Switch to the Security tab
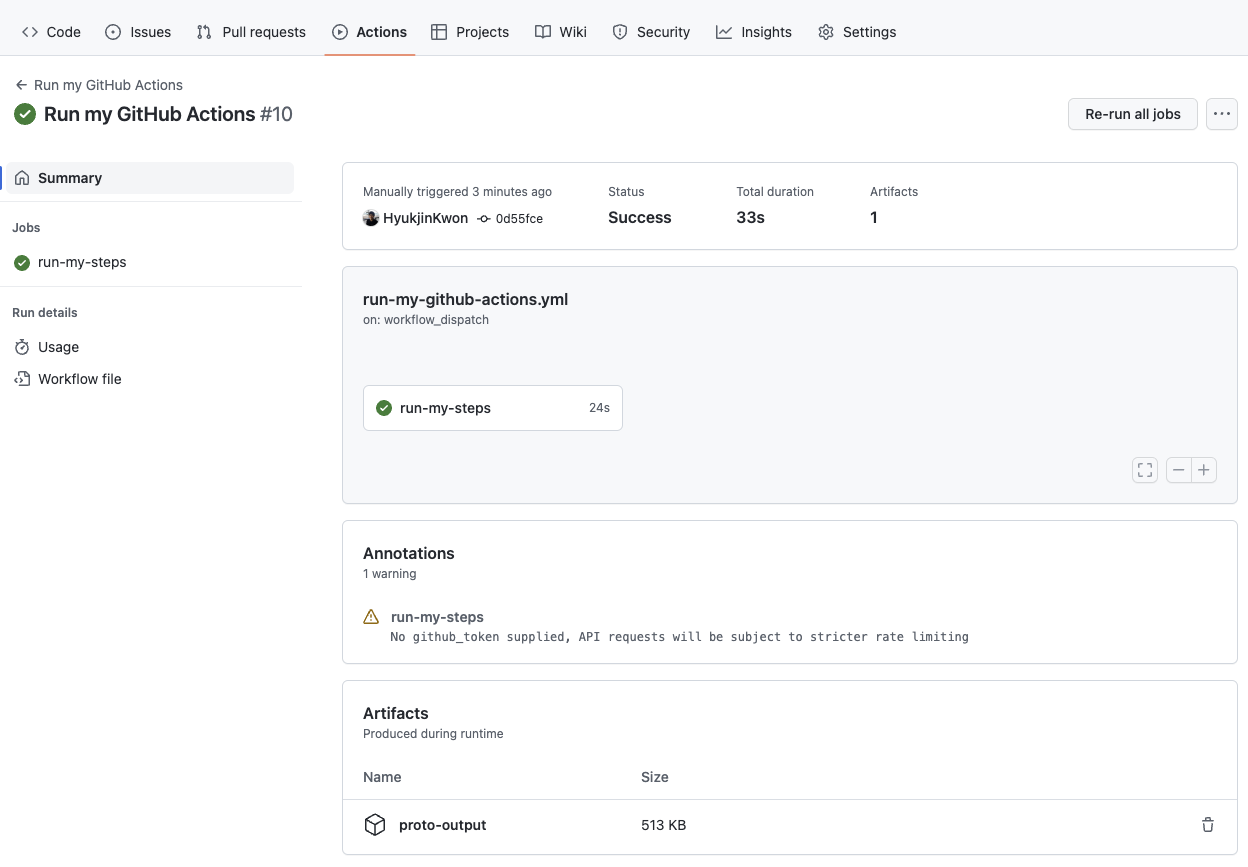 click(x=651, y=32)
